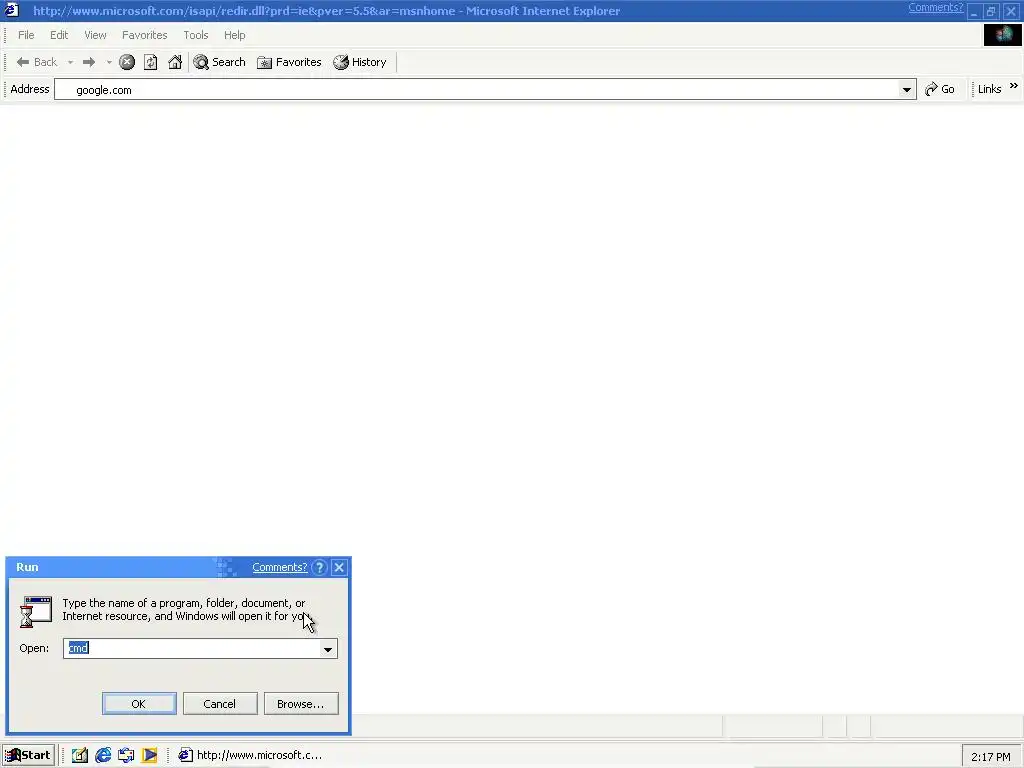Click the taskbar clock showing 2:17 PM

[x=991, y=757]
